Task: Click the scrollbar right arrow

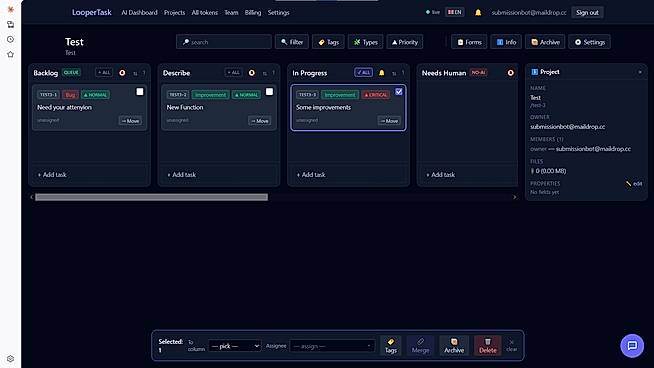Action: pos(514,197)
